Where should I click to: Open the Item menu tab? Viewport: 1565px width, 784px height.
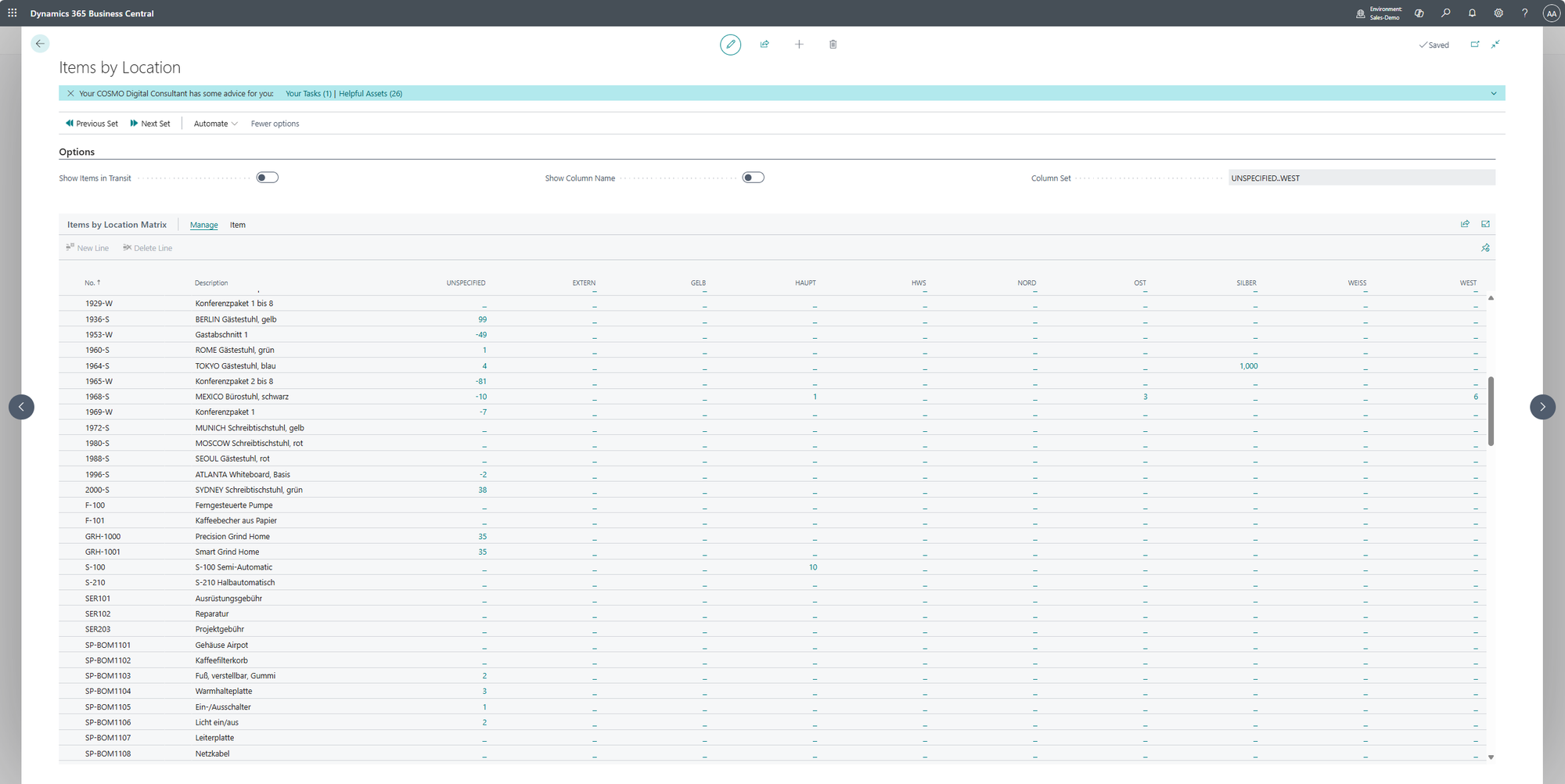click(237, 225)
